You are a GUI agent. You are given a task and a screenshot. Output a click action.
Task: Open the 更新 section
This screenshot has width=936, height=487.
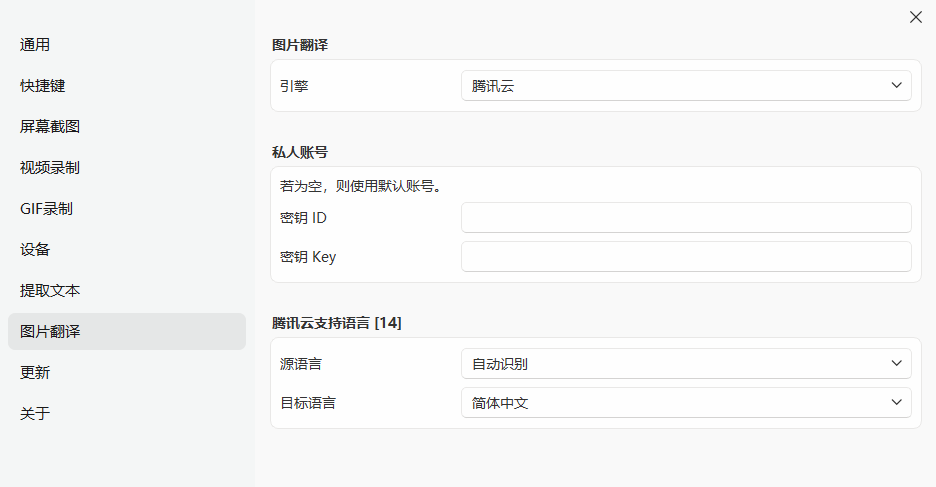[35, 373]
